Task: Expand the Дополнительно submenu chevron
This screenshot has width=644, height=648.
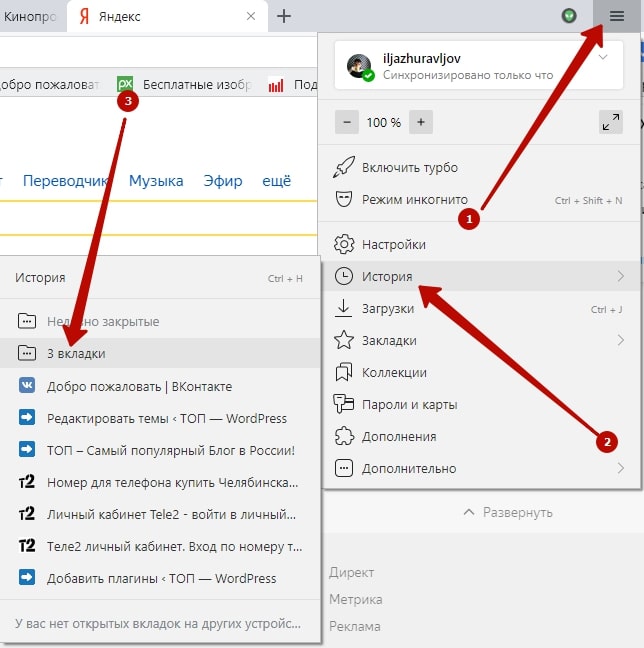Action: point(620,468)
